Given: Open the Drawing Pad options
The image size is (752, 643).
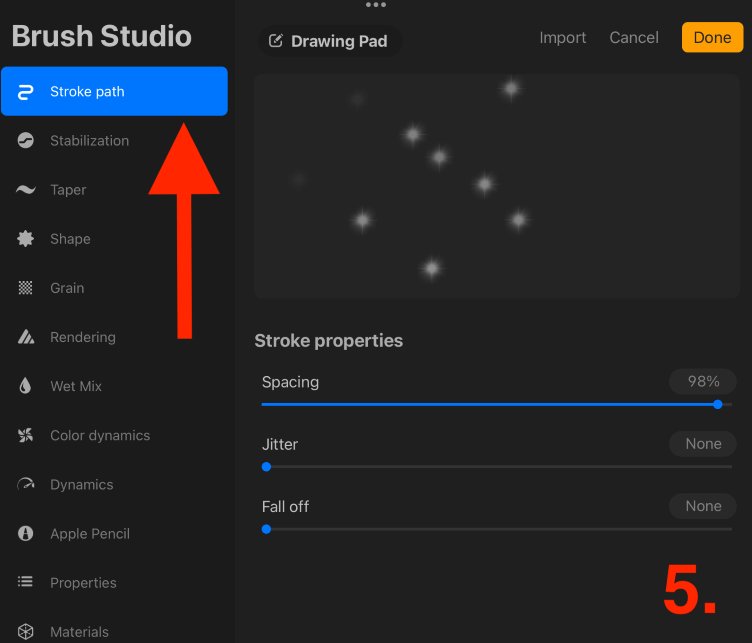Looking at the screenshot, I should tap(330, 41).
